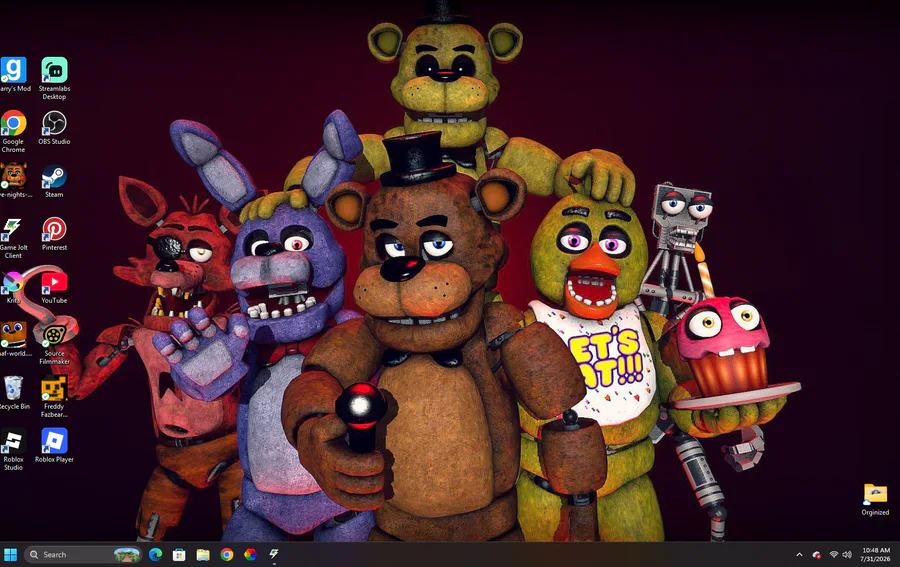Switch to Game Jolt in taskbar
This screenshot has height=567, width=900.
tap(274, 554)
